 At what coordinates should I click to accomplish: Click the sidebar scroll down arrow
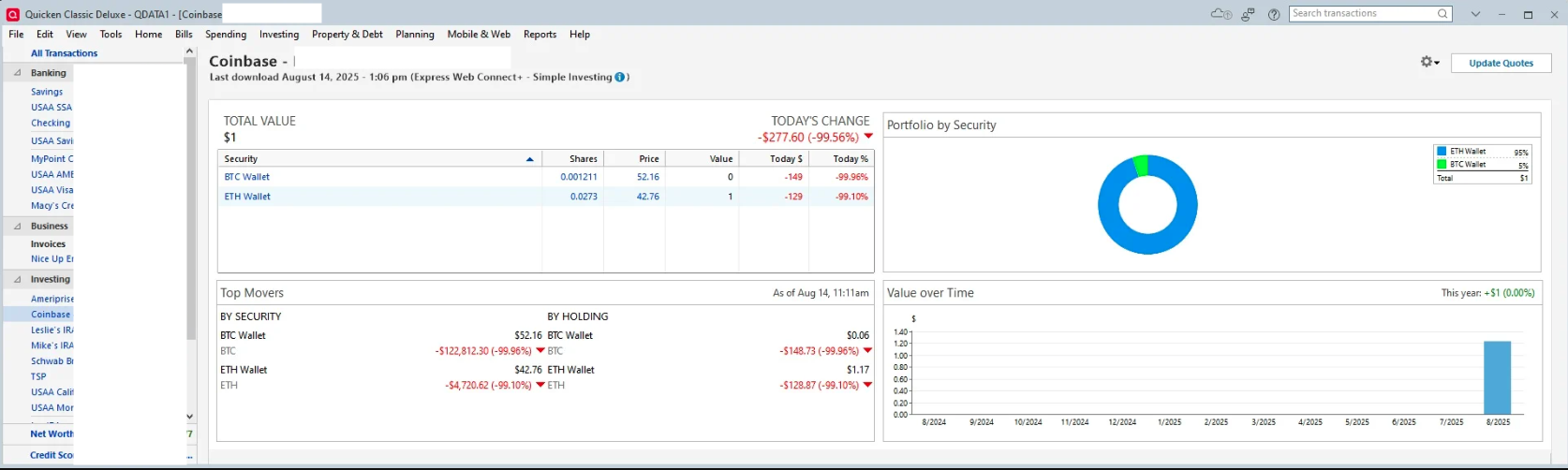tap(190, 417)
